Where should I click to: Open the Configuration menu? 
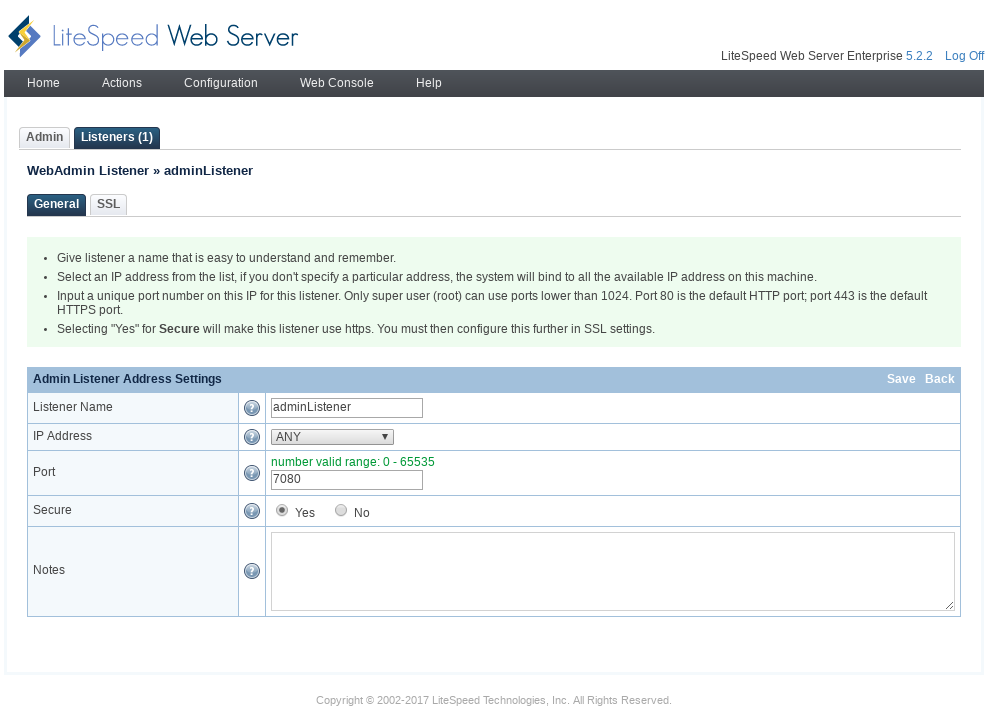220,83
